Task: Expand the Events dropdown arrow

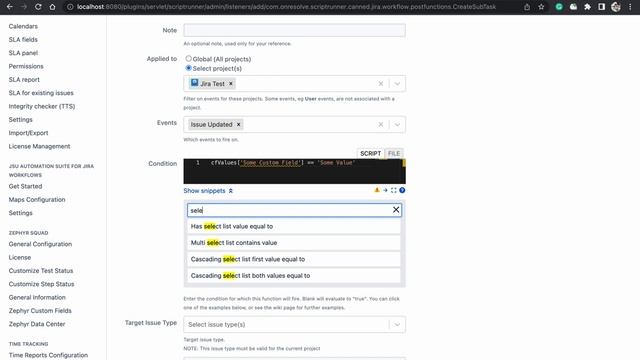Action: [397, 124]
